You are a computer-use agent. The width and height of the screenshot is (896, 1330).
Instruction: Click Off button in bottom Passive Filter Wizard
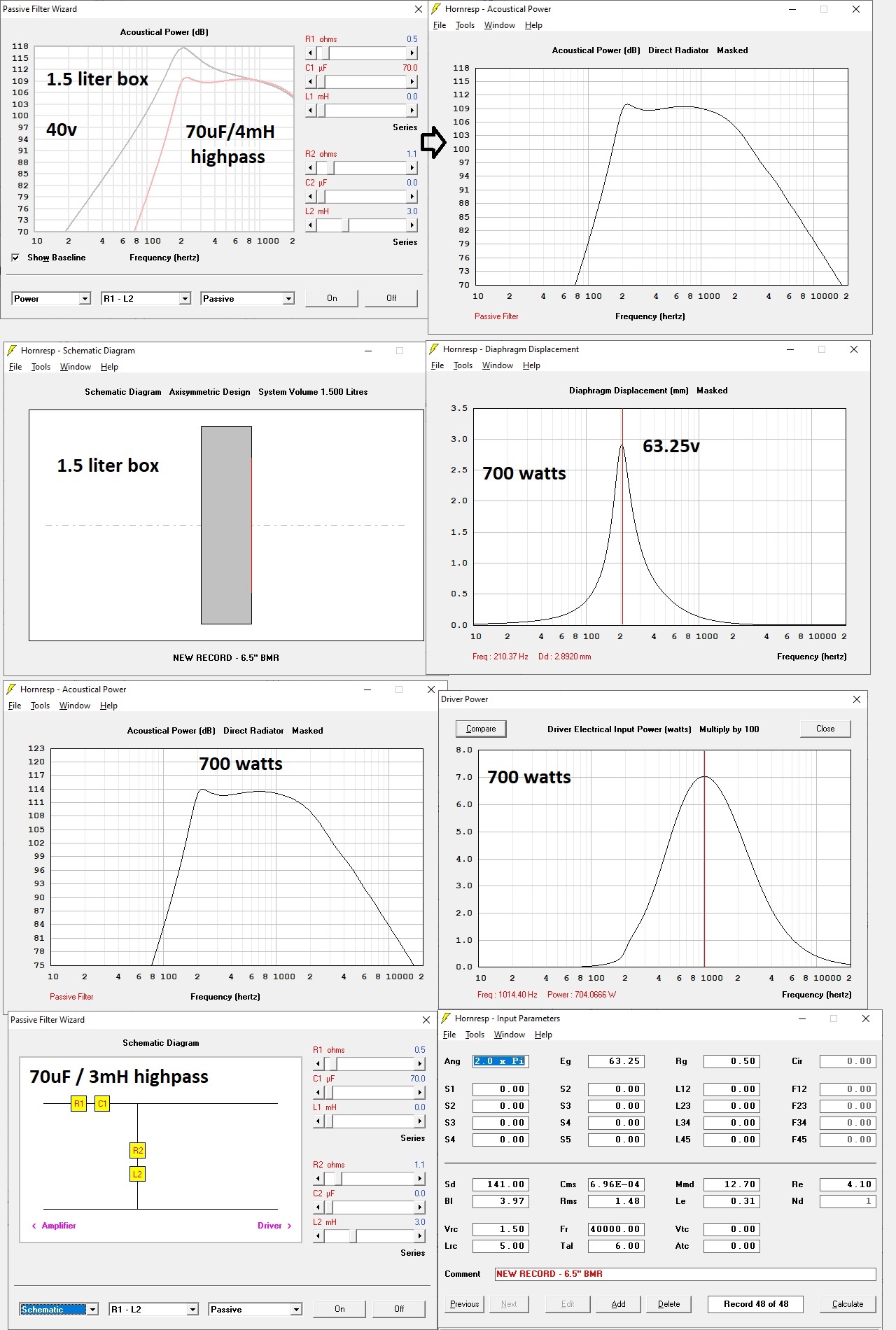[399, 1309]
